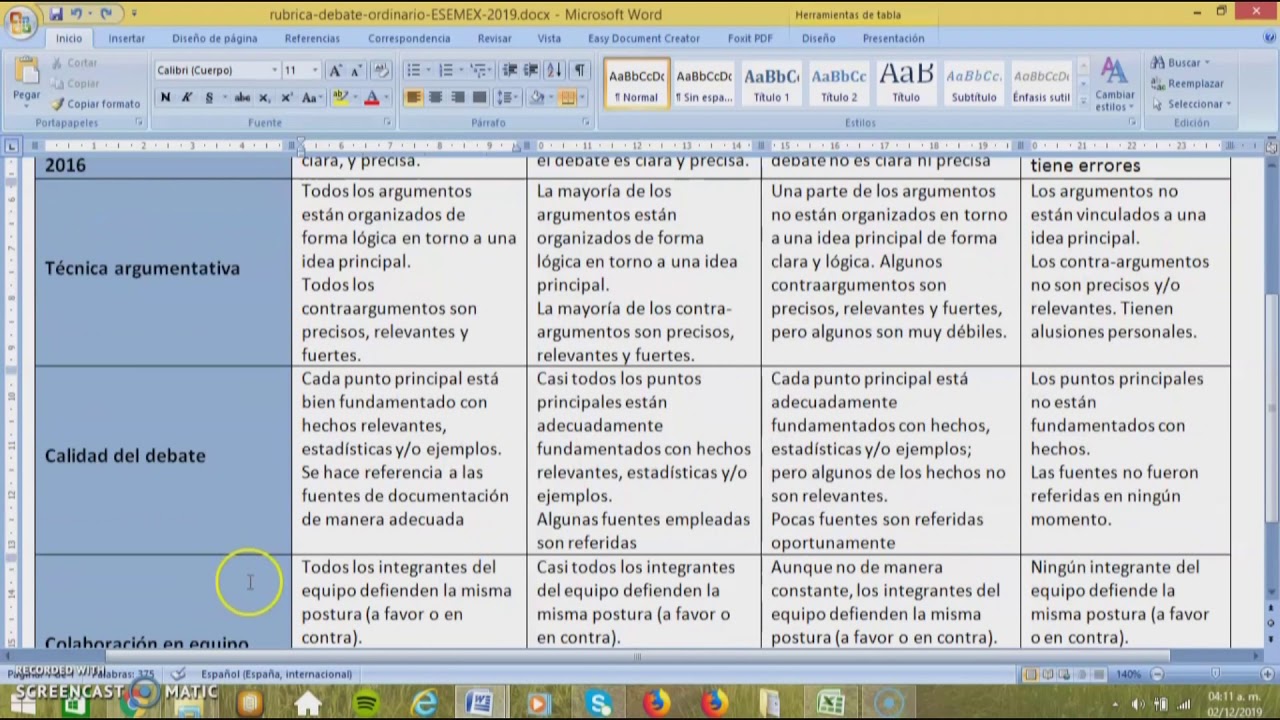Apply the Subtítulo style
The width and height of the screenshot is (1280, 720).
974,84
